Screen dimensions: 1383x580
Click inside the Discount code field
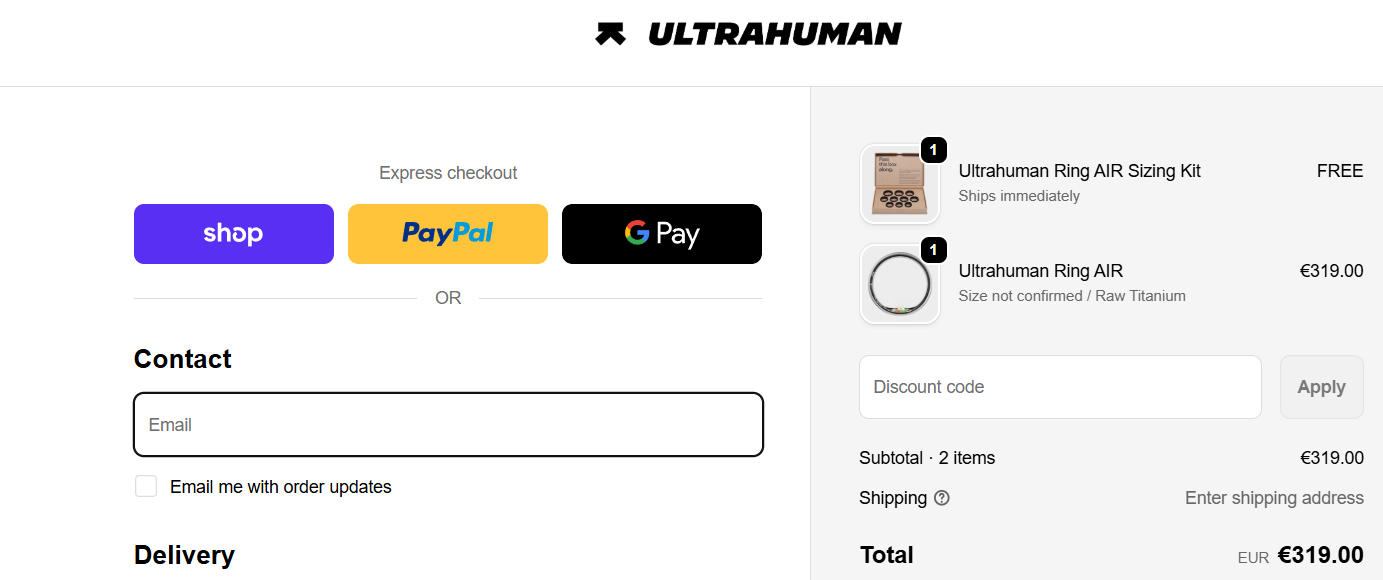click(1059, 386)
